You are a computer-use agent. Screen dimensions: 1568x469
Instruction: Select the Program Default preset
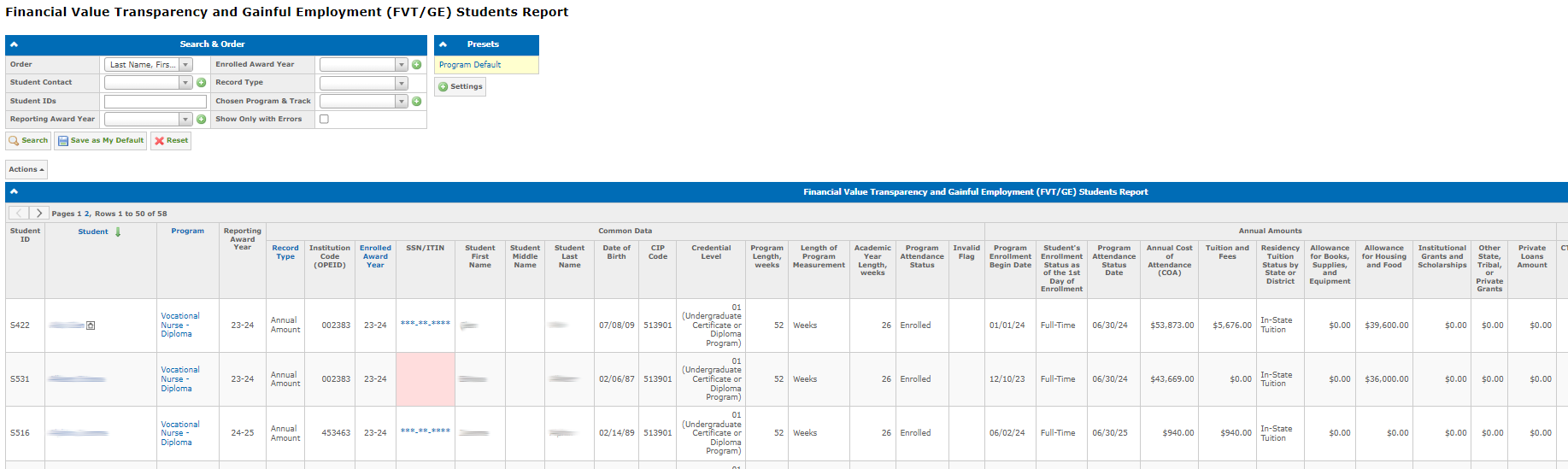point(470,65)
